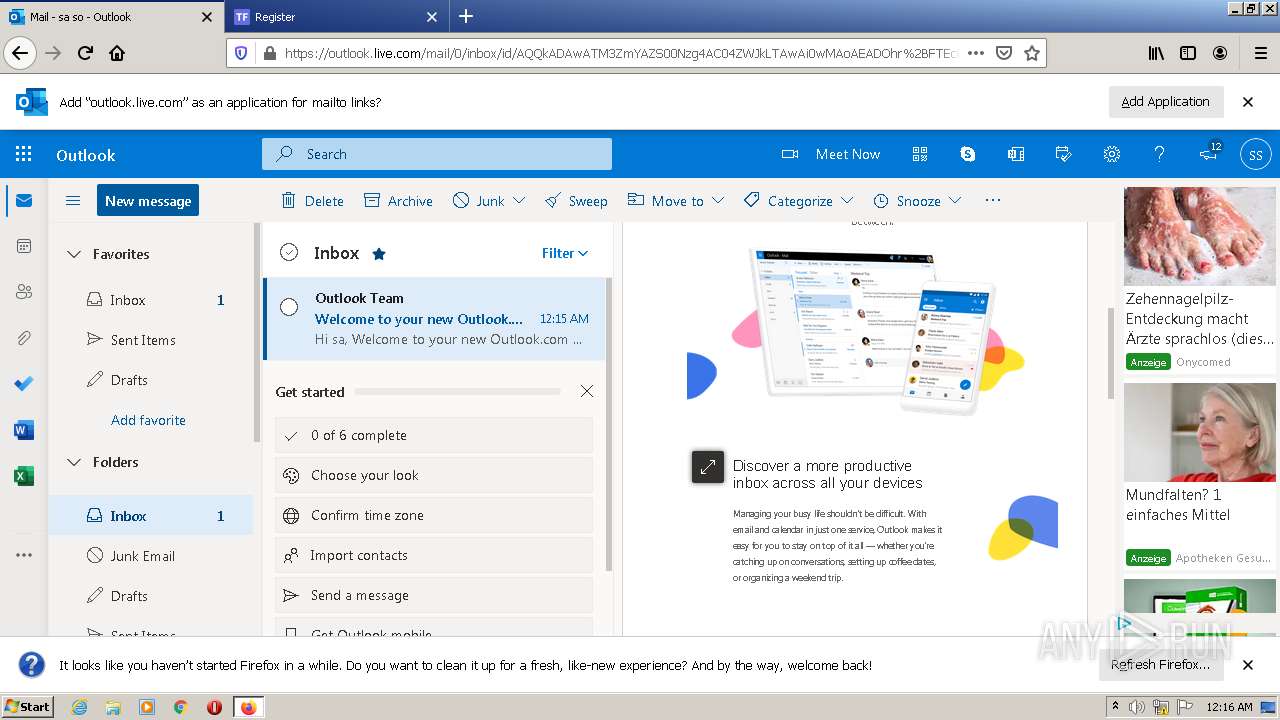Open Sent Items under Favorites
This screenshot has width=1280, height=720.
click(151, 340)
